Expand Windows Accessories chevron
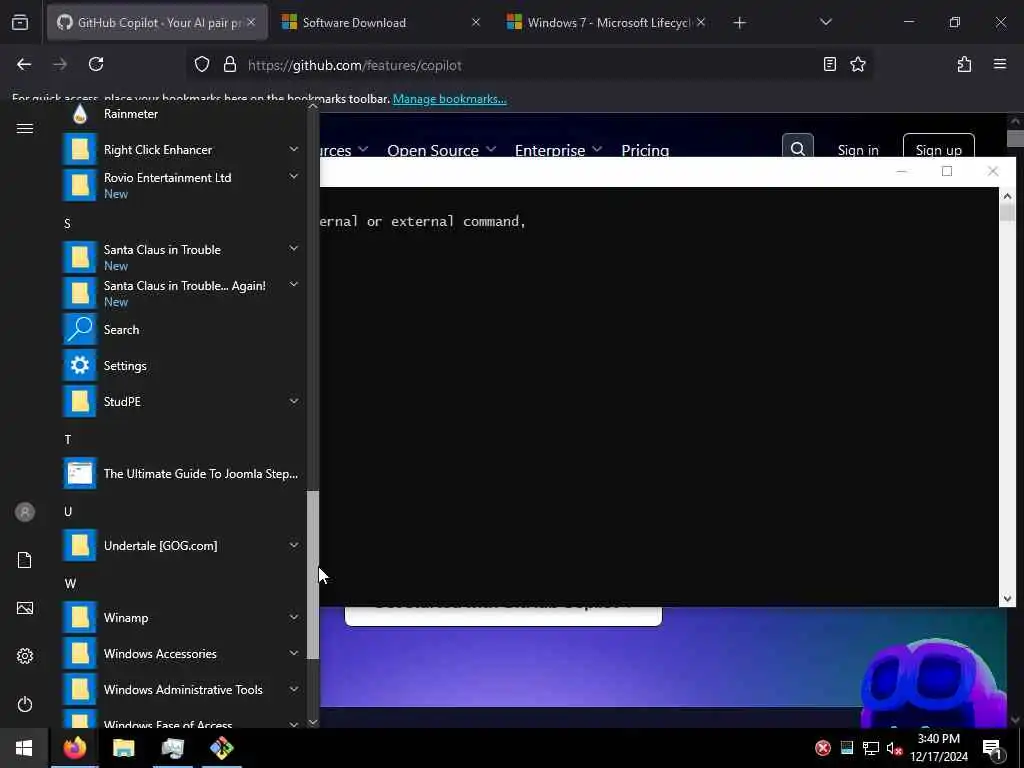This screenshot has width=1024, height=768. click(294, 652)
